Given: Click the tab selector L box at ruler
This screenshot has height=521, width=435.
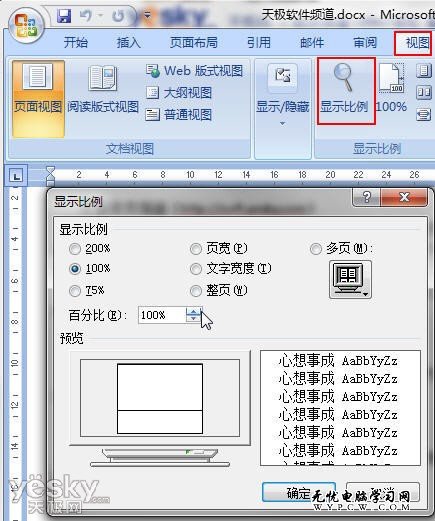Looking at the screenshot, I should pyautogui.click(x=16, y=175).
